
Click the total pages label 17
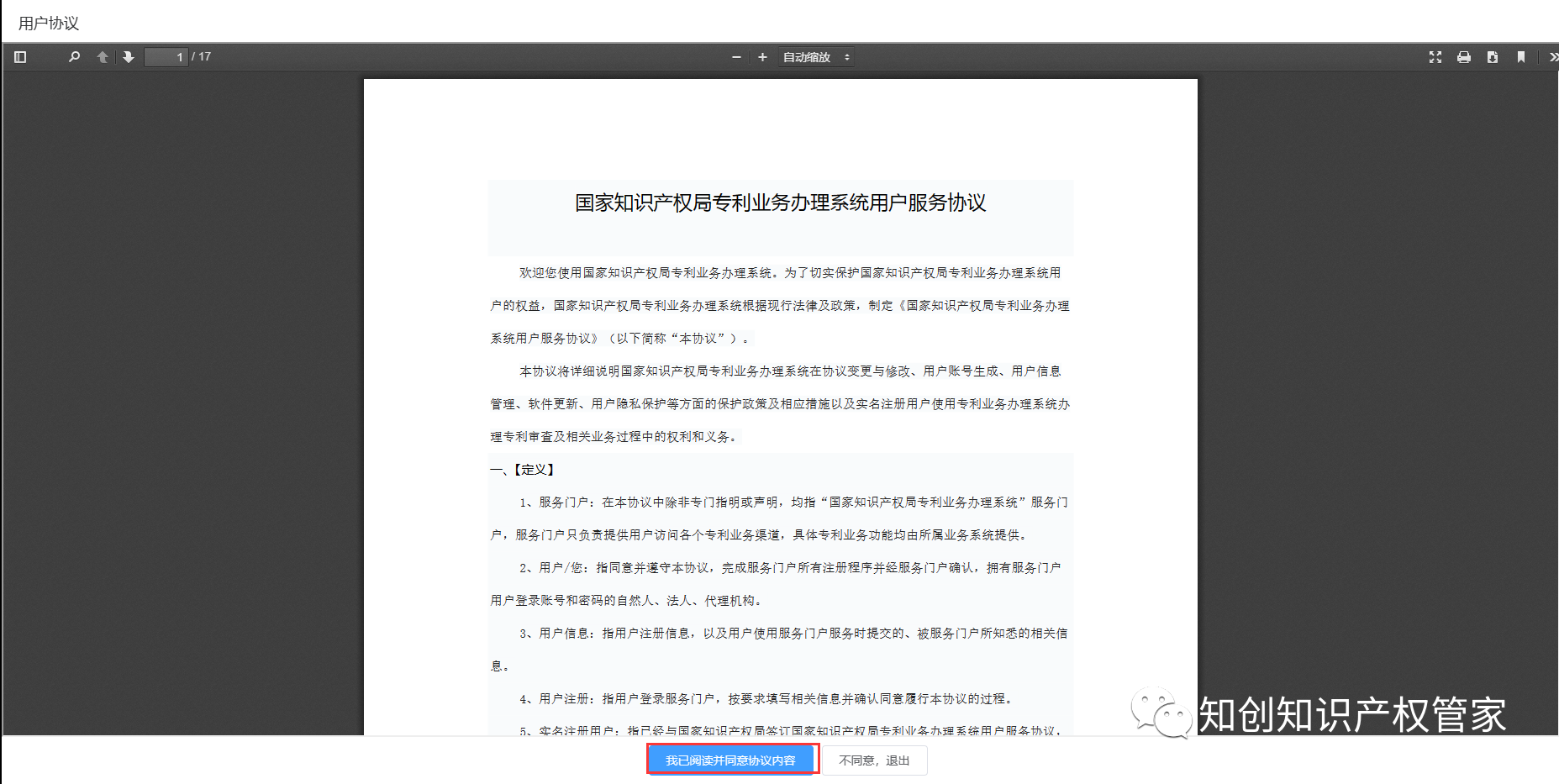(x=204, y=57)
